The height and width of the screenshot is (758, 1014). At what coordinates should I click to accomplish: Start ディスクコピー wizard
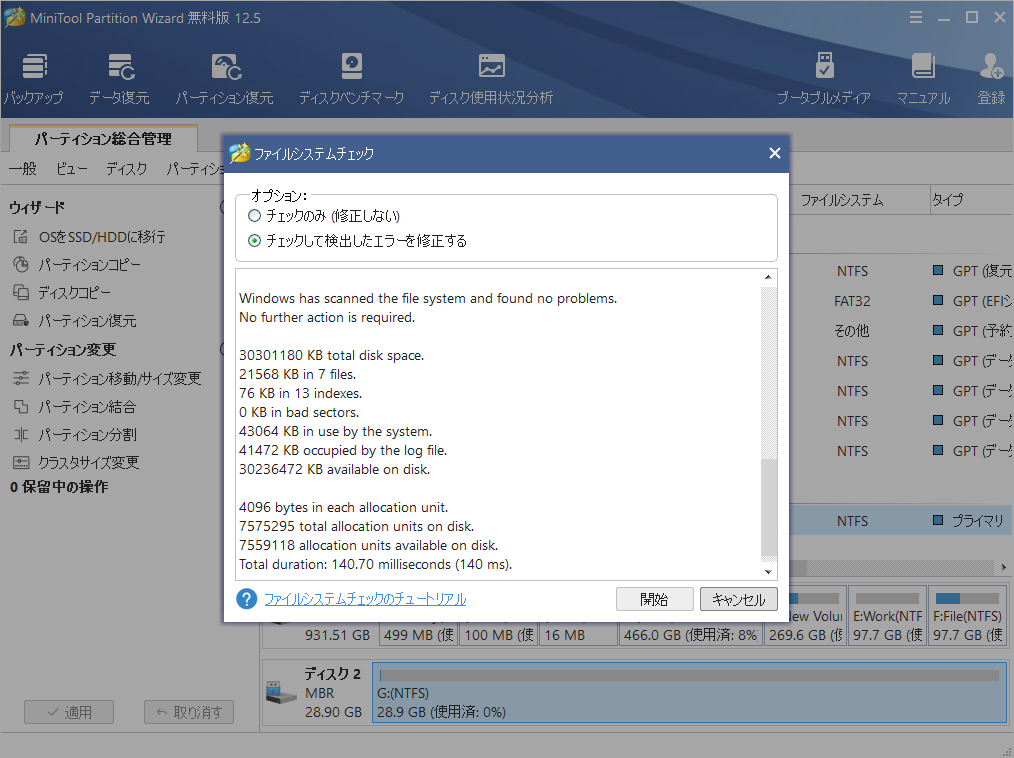(x=62, y=292)
